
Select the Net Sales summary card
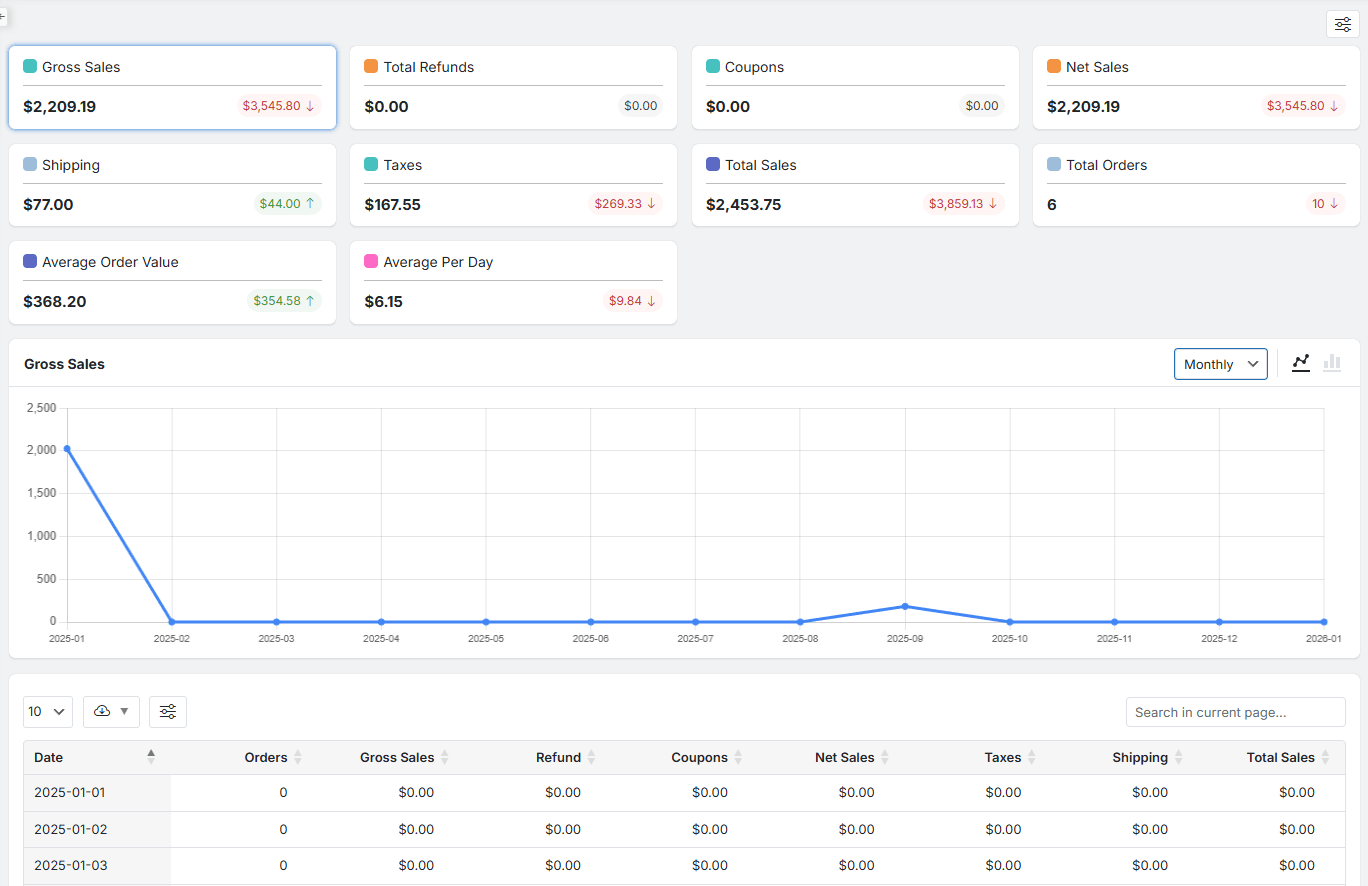1195,87
